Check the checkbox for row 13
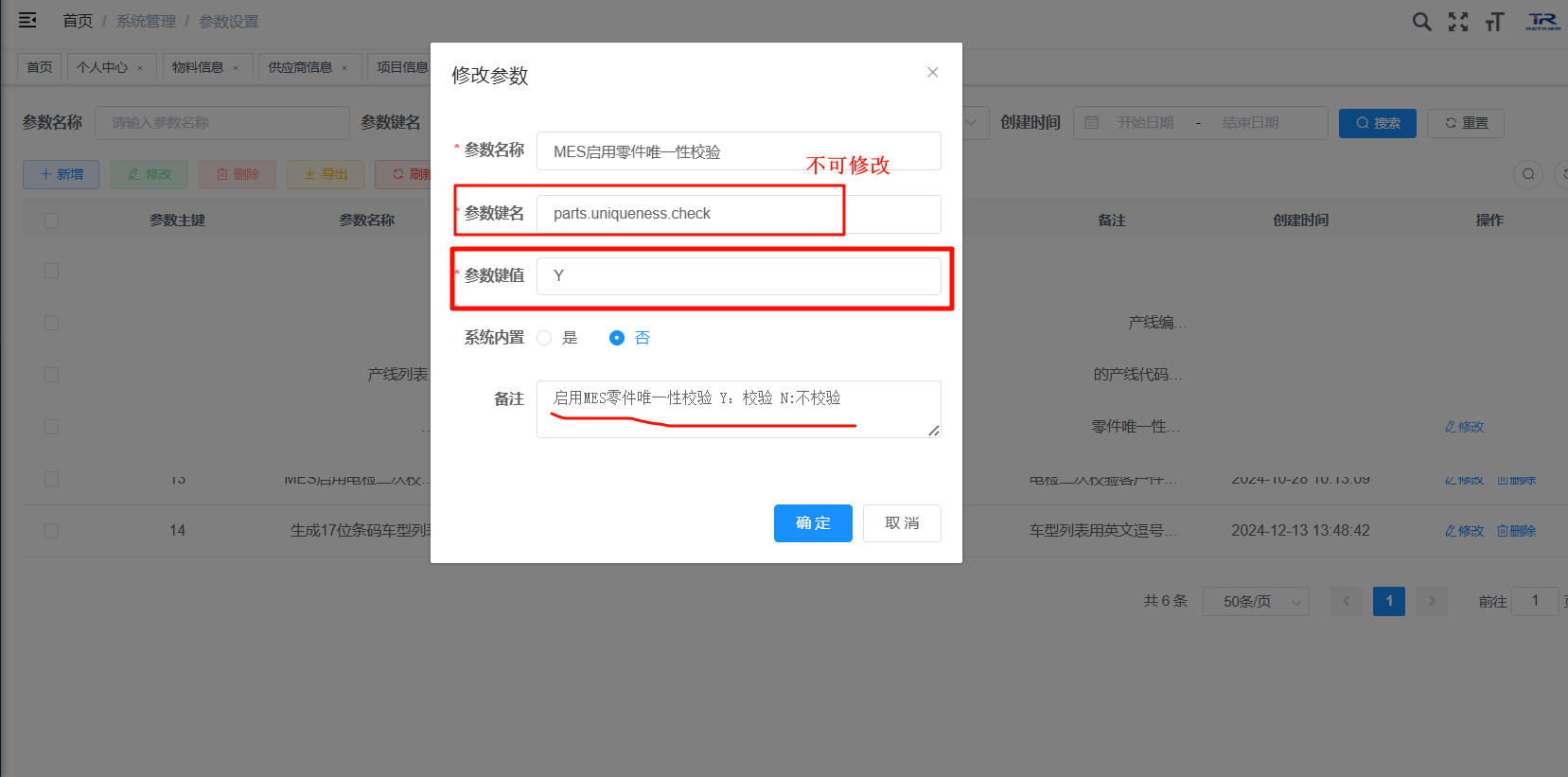Viewport: 1568px width, 777px height. 51,479
